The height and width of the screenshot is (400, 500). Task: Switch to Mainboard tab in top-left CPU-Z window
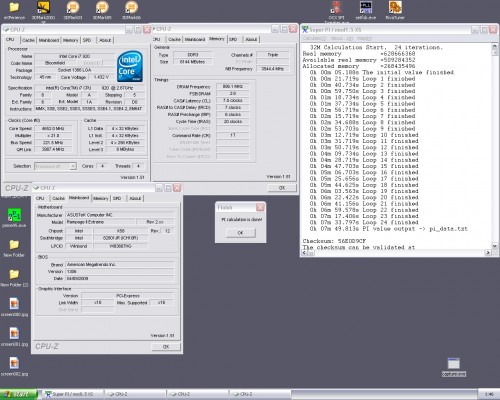tap(49, 40)
